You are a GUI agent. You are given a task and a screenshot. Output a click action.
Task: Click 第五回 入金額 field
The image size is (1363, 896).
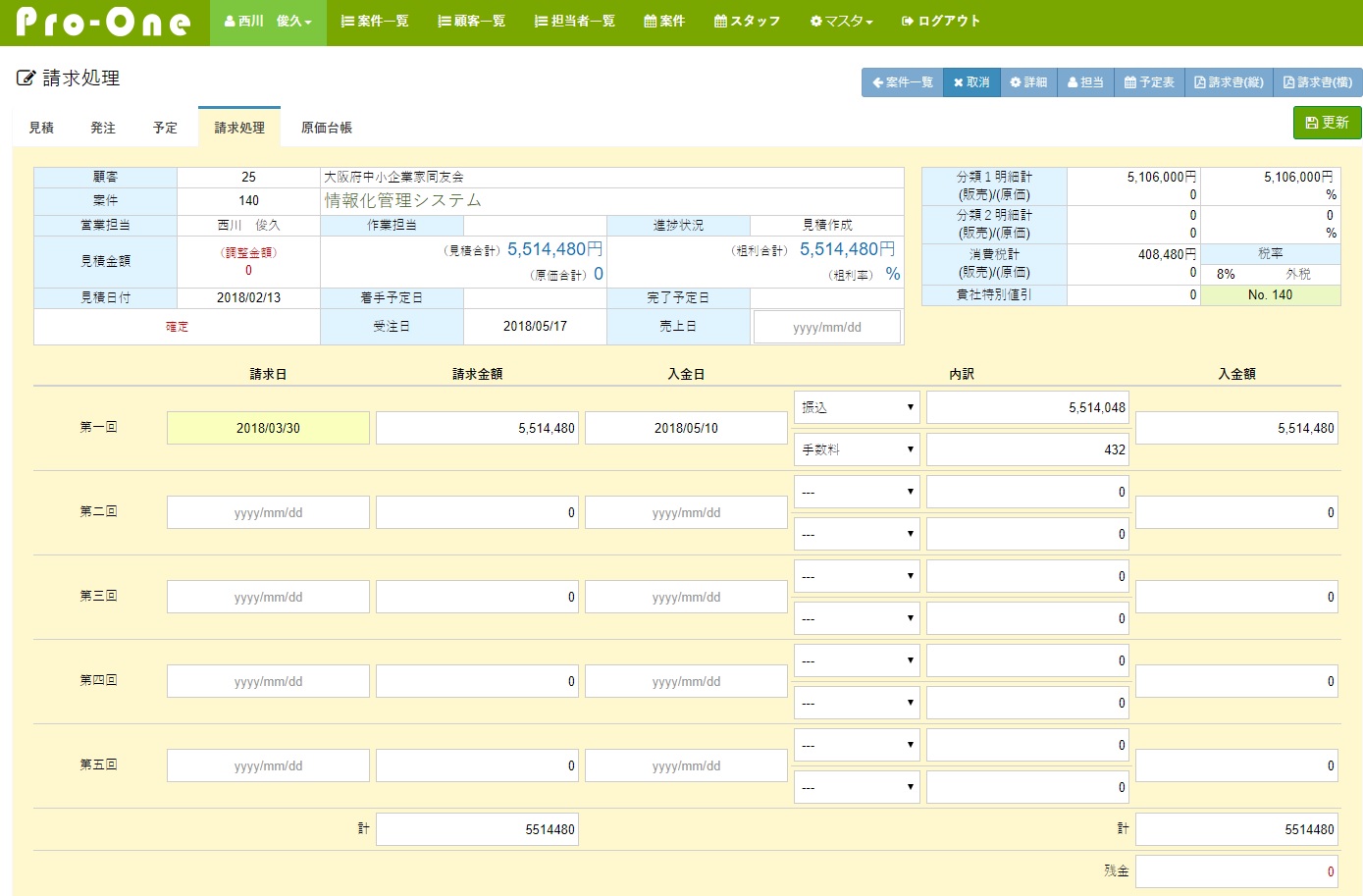pyautogui.click(x=1236, y=765)
